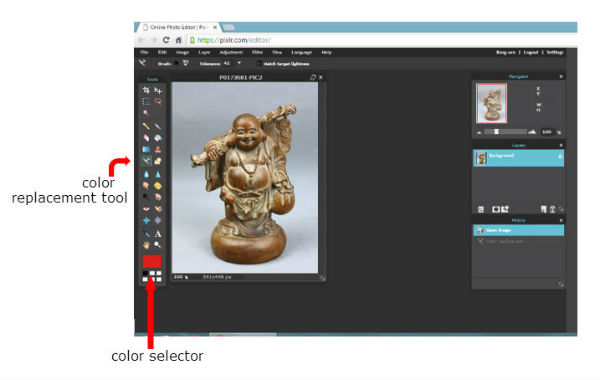The image size is (600, 380).
Task: Open the Tolerance dropdown arrow
Action: click(239, 63)
